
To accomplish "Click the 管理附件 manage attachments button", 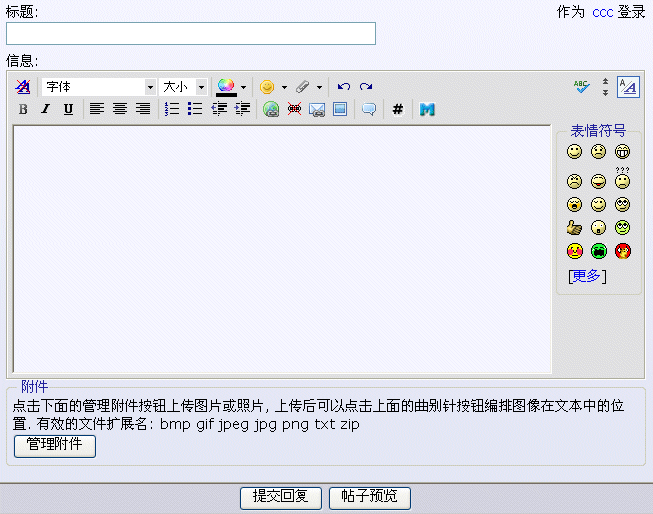I will (55, 445).
